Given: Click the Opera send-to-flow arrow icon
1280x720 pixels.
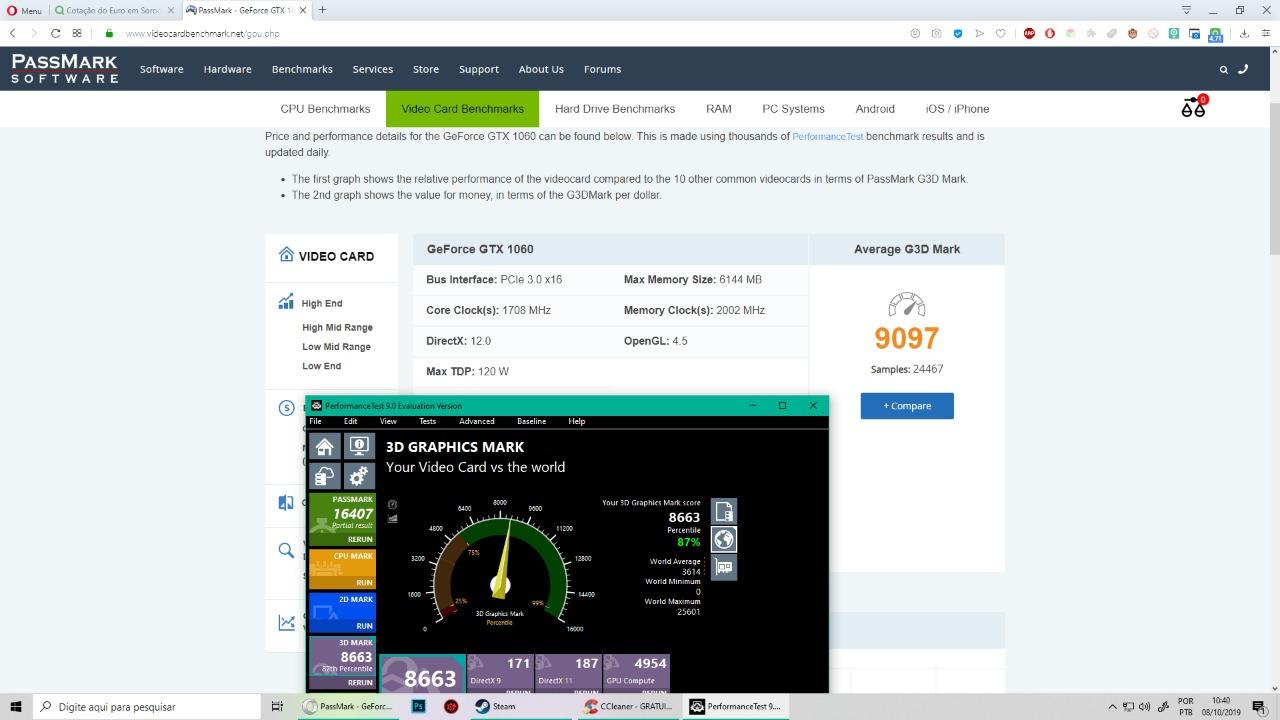Looking at the screenshot, I should [x=979, y=33].
